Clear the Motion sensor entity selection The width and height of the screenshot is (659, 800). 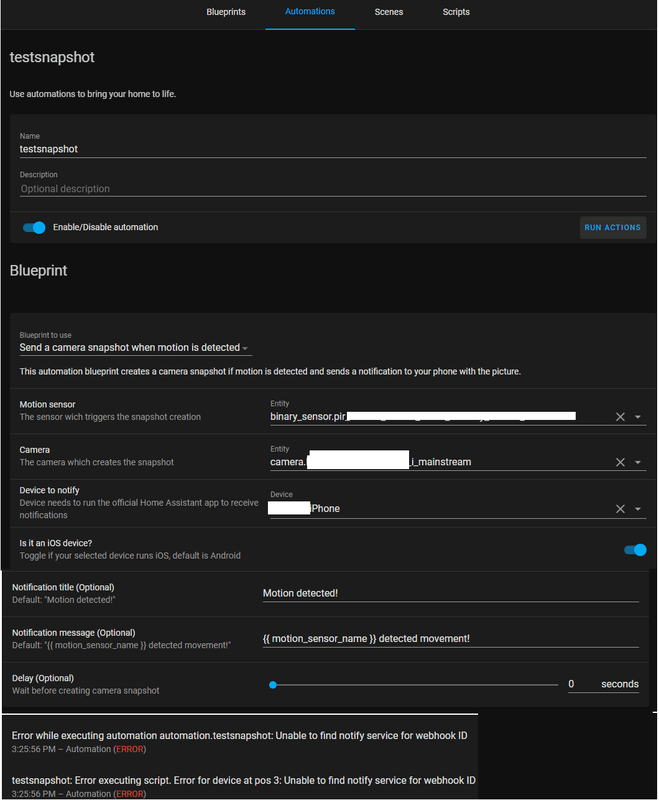(x=620, y=417)
